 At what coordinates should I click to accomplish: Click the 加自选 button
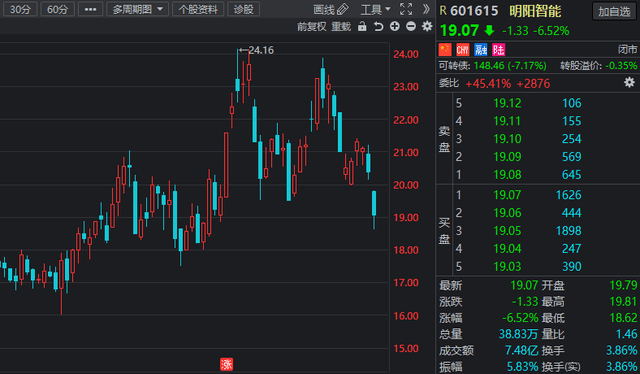click(614, 11)
